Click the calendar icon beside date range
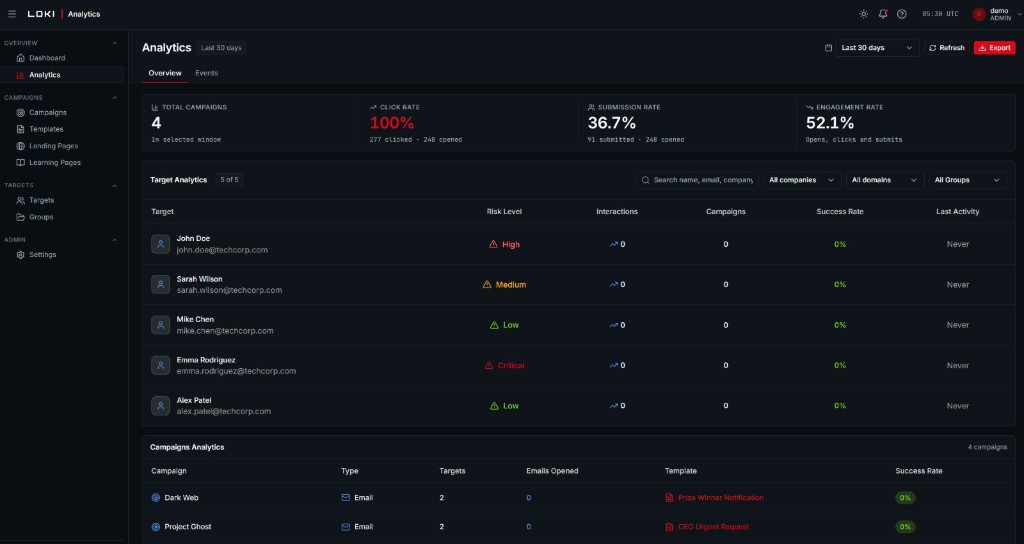The image size is (1024, 544). [x=828, y=48]
